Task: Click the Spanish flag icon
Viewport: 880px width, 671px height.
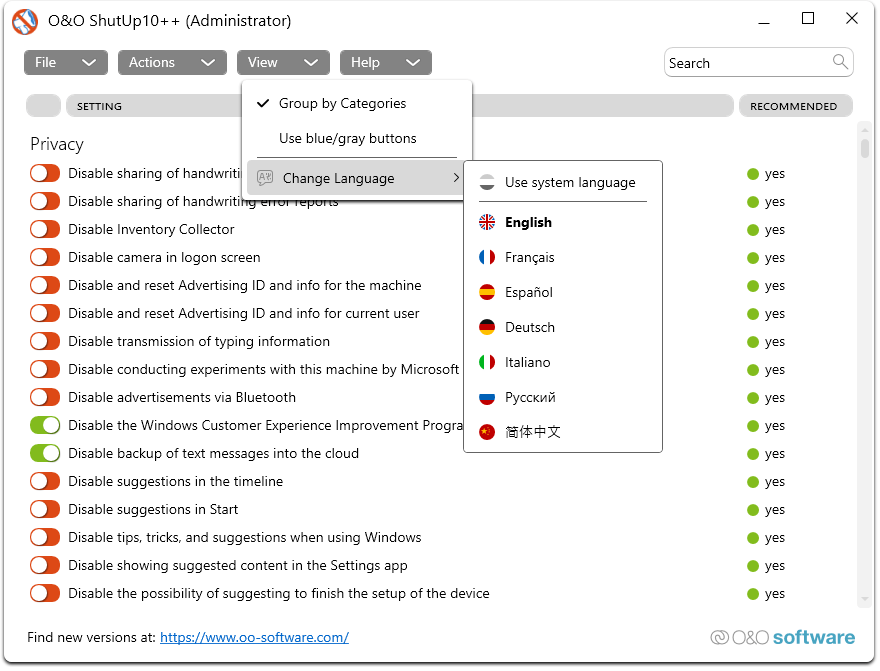Action: point(487,293)
